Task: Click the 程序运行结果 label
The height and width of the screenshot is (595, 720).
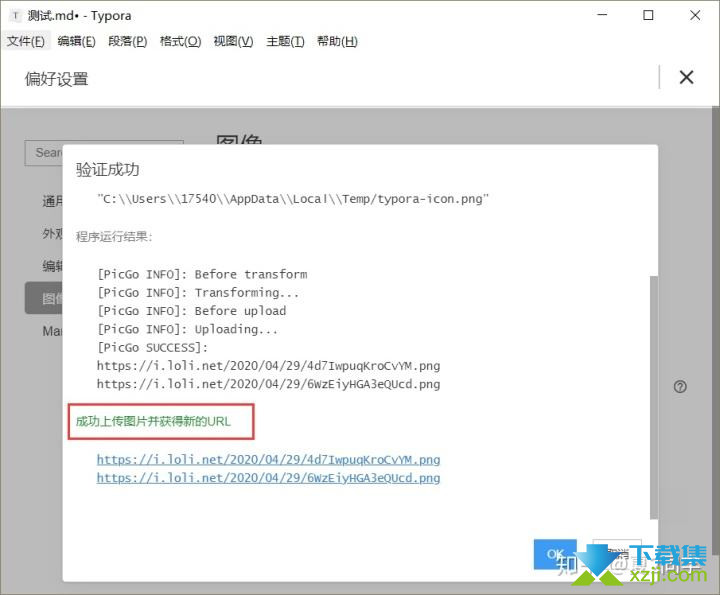Action: pos(114,236)
